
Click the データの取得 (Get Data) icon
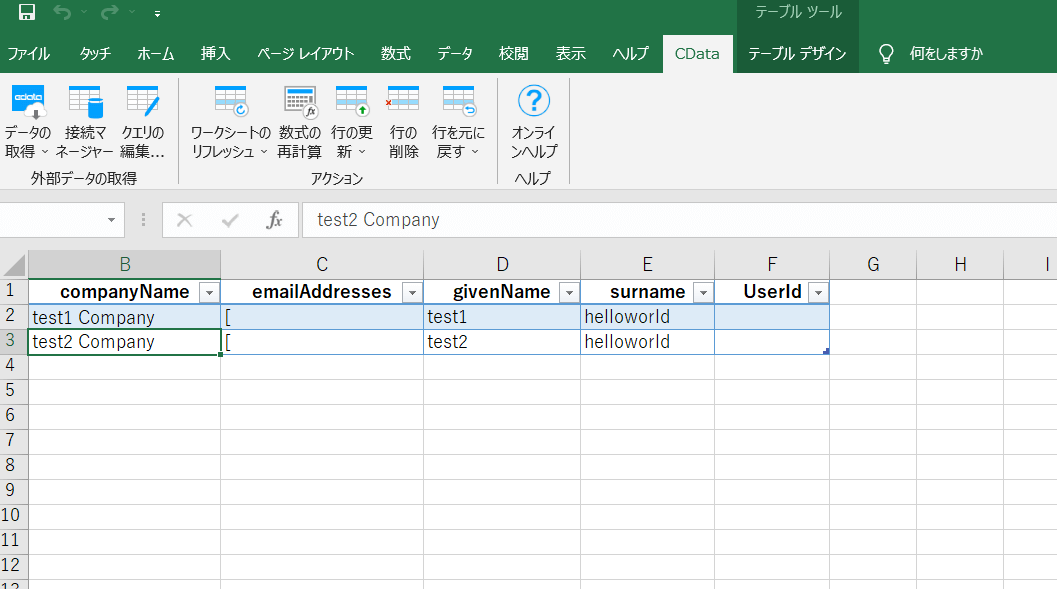coord(28,103)
